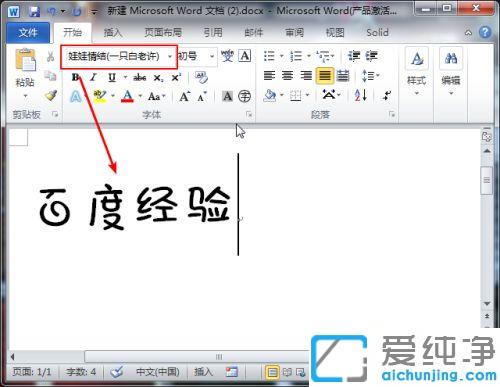The image size is (500, 387).
Task: Set Align Left paragraph alignment
Action: click(269, 76)
